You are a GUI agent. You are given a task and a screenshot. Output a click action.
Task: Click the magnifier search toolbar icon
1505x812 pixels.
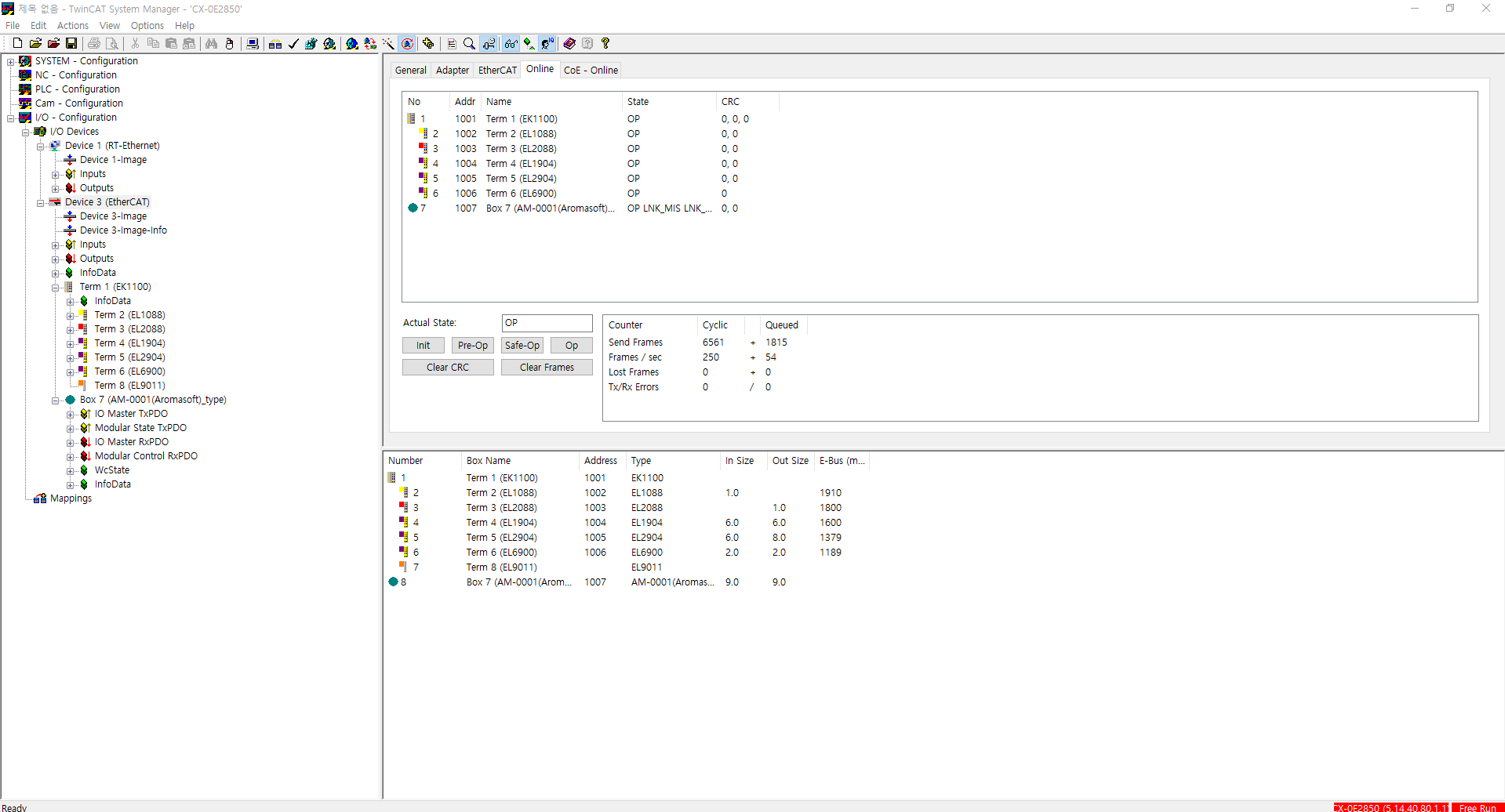pyautogui.click(x=469, y=44)
